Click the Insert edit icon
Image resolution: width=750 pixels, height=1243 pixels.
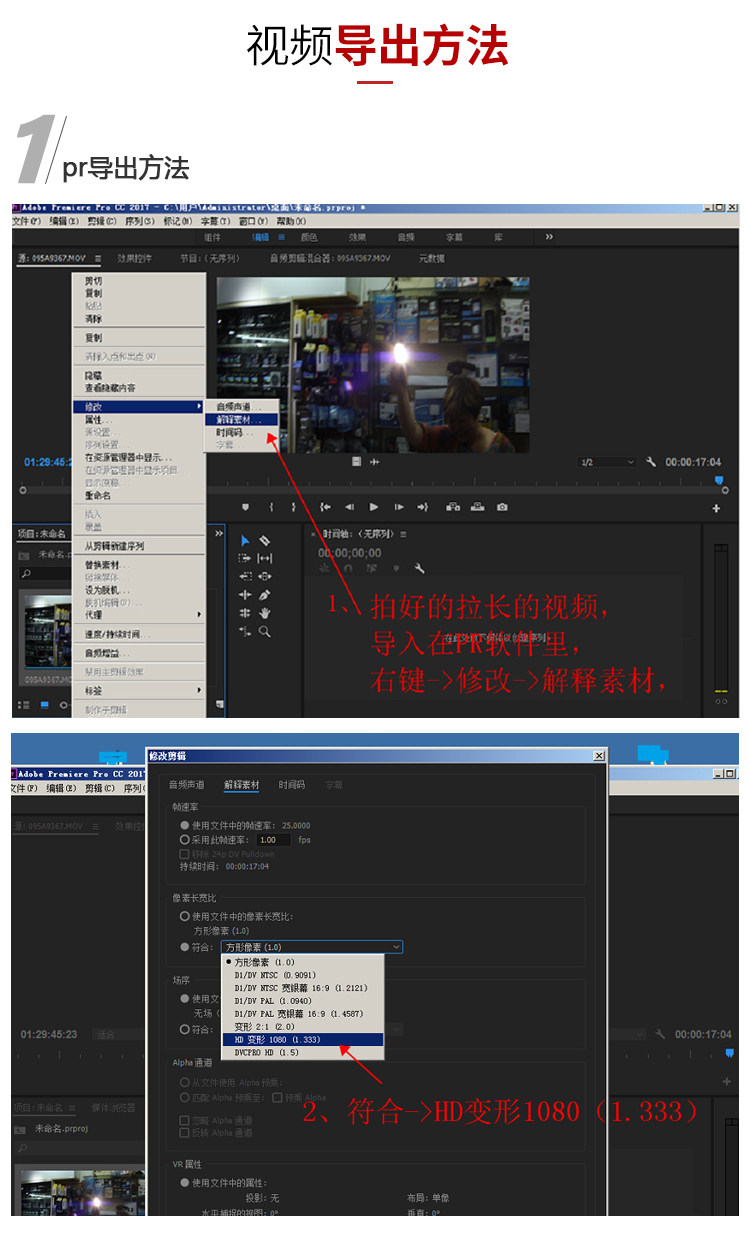[x=453, y=507]
